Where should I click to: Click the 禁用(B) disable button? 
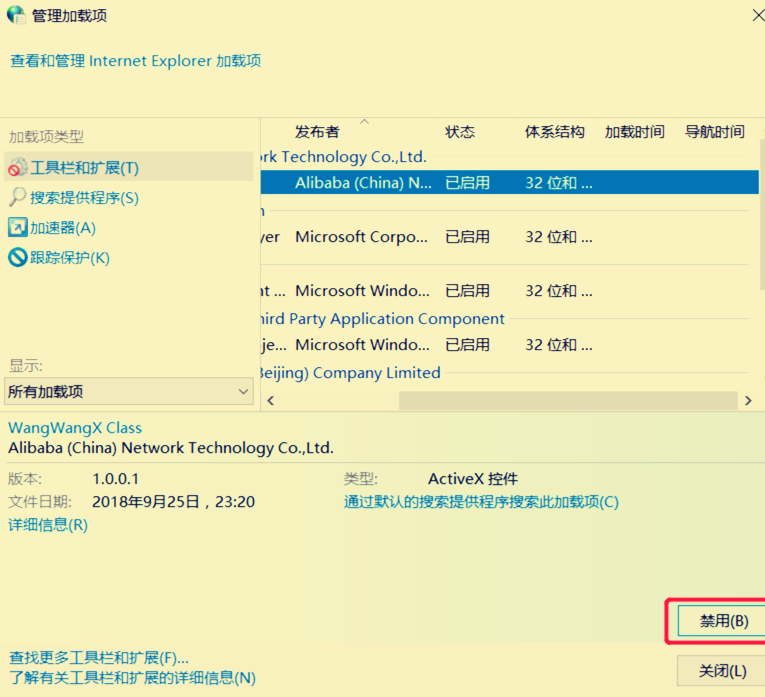point(723,621)
